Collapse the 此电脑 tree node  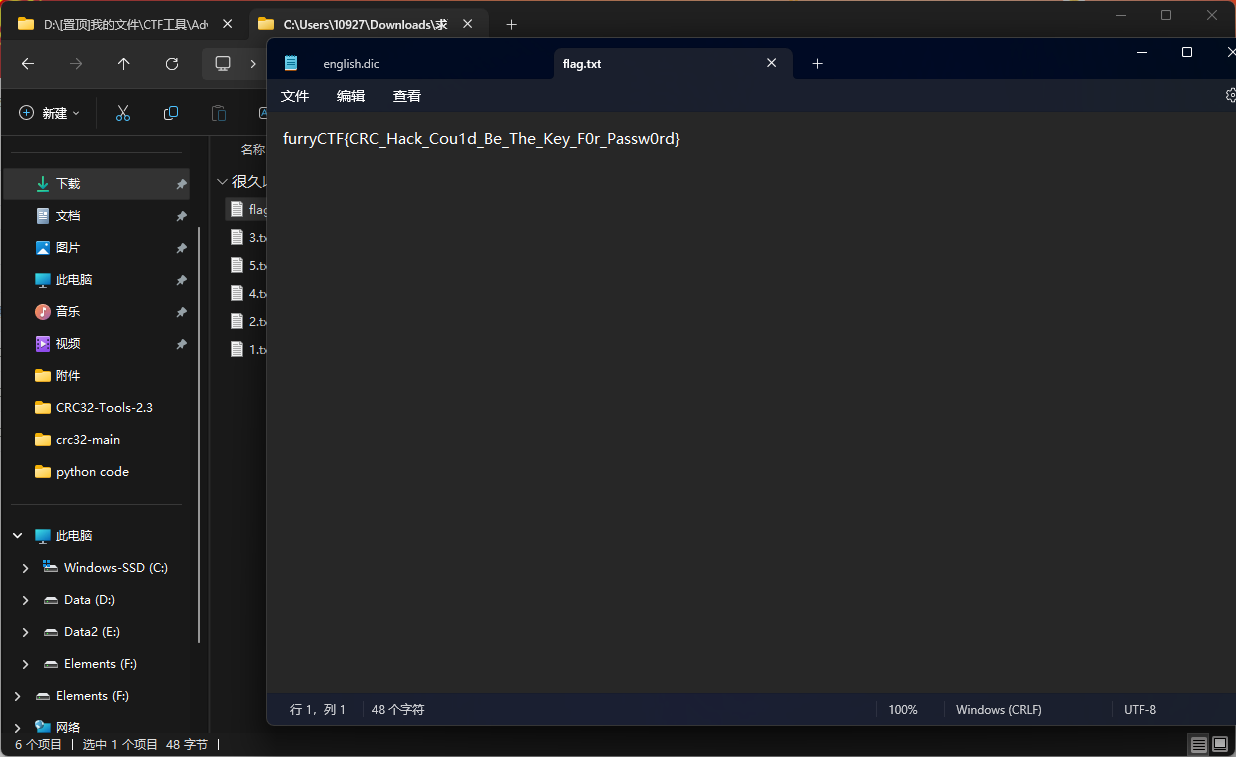17,536
